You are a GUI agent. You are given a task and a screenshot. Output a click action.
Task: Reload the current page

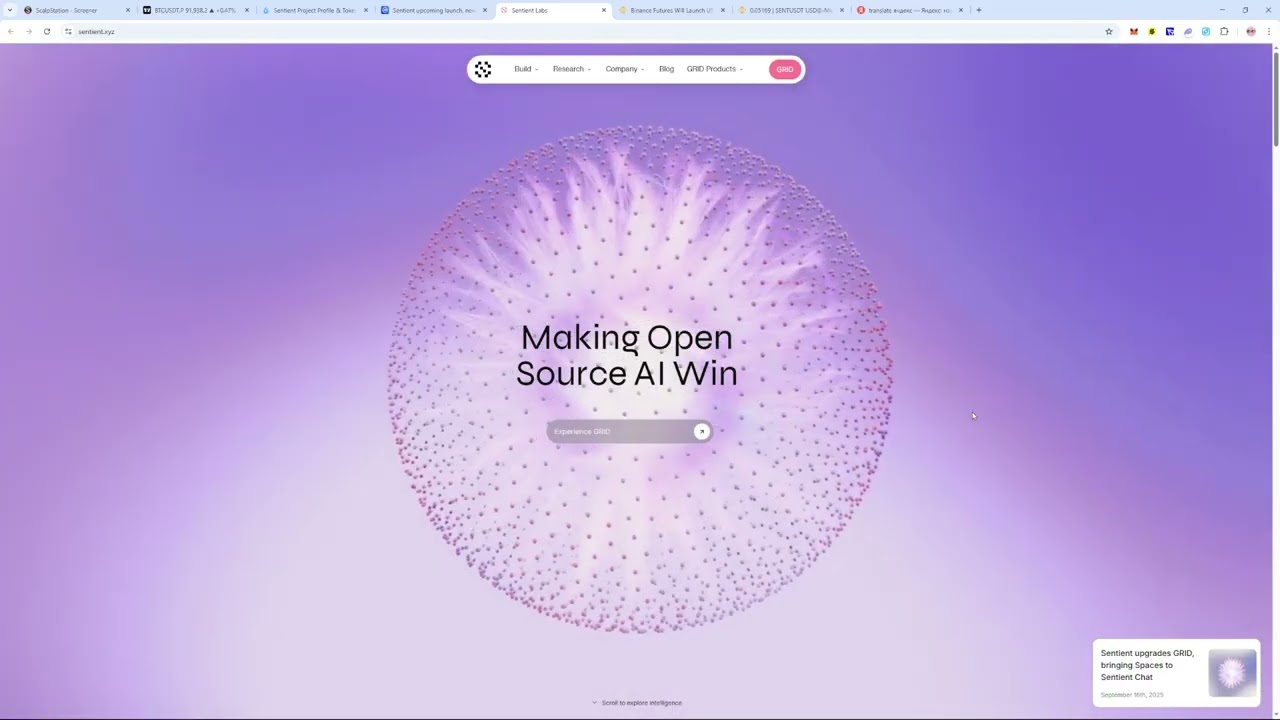point(47,31)
